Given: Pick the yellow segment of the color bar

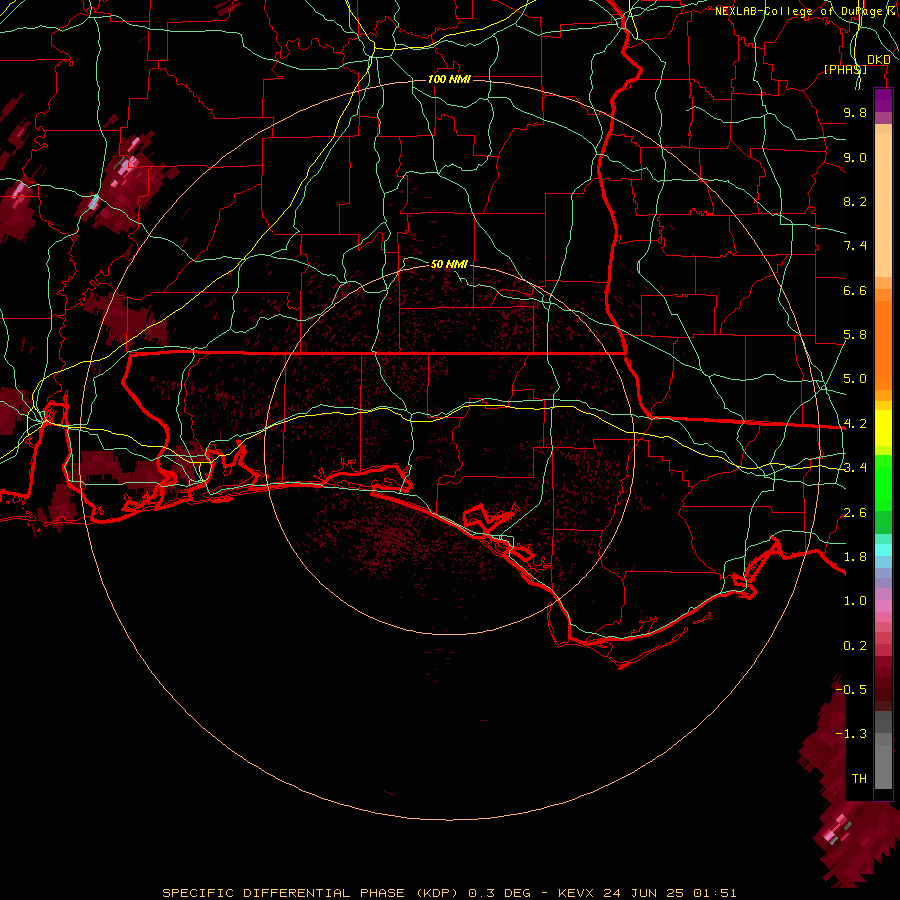Looking at the screenshot, I should pyautogui.click(x=883, y=428).
